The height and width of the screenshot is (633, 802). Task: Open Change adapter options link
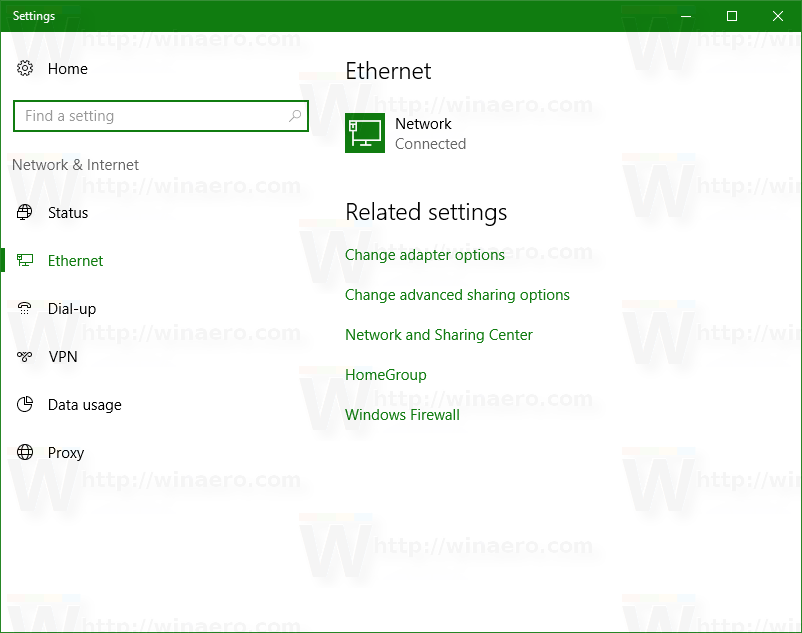[425, 255]
